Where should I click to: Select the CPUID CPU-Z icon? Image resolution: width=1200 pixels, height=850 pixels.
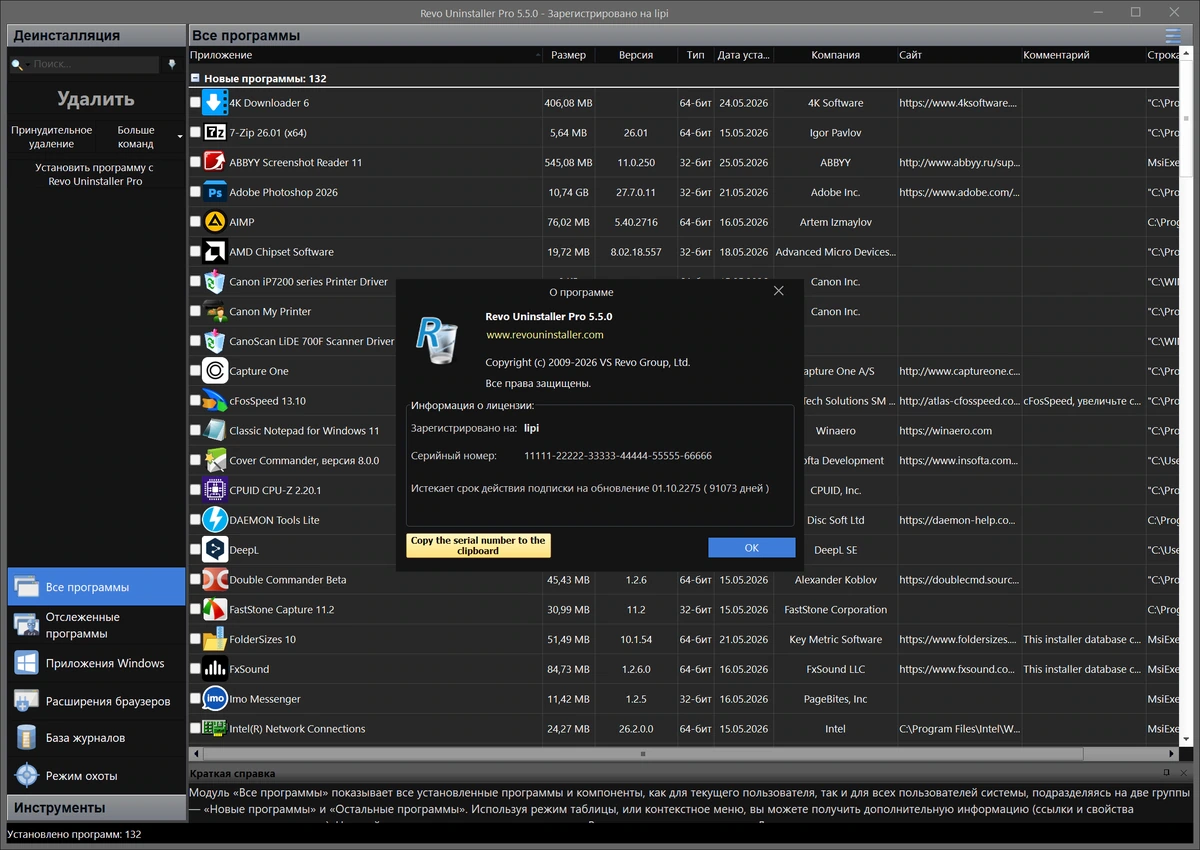[x=215, y=490]
